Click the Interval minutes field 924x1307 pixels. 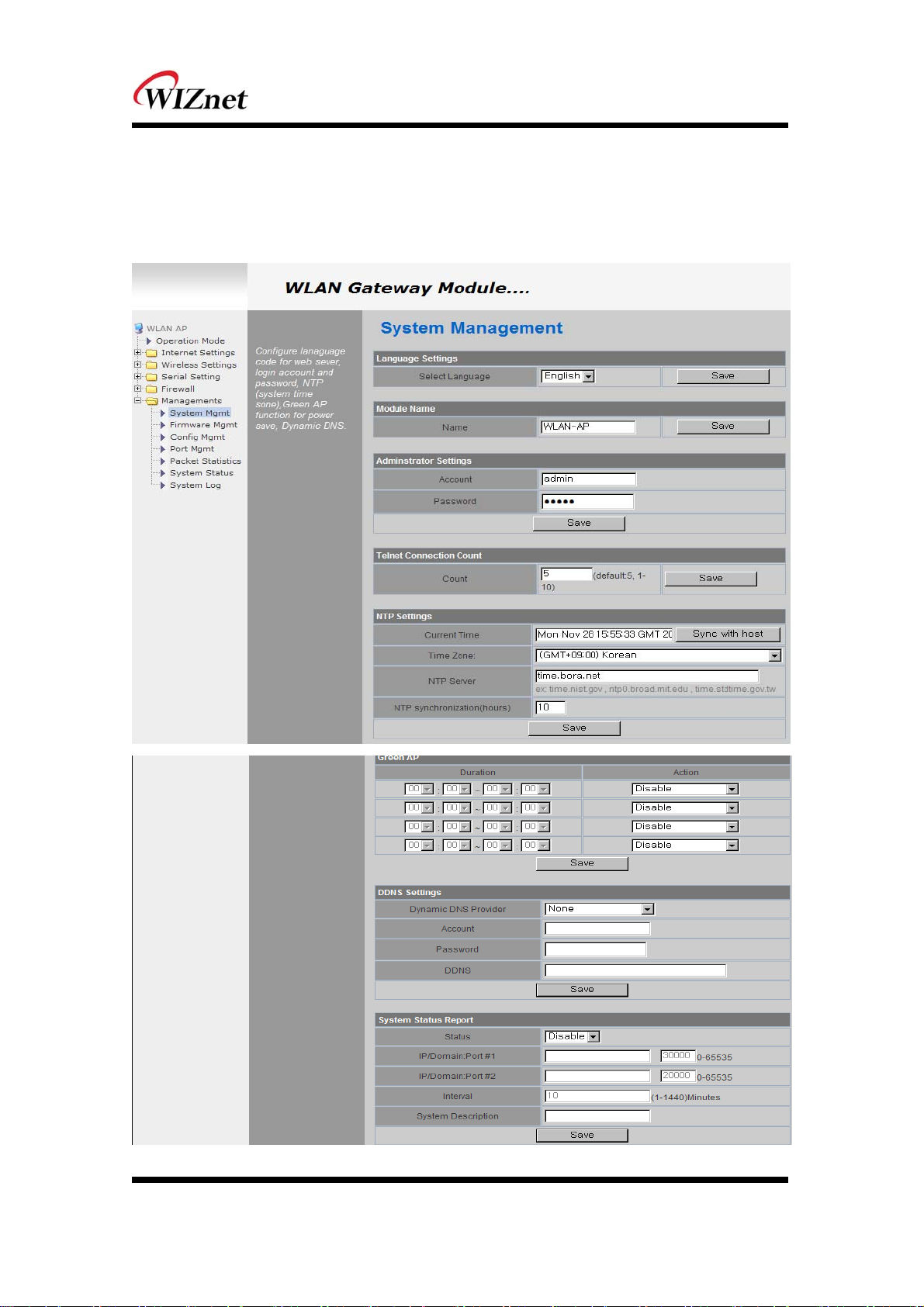point(597,1096)
